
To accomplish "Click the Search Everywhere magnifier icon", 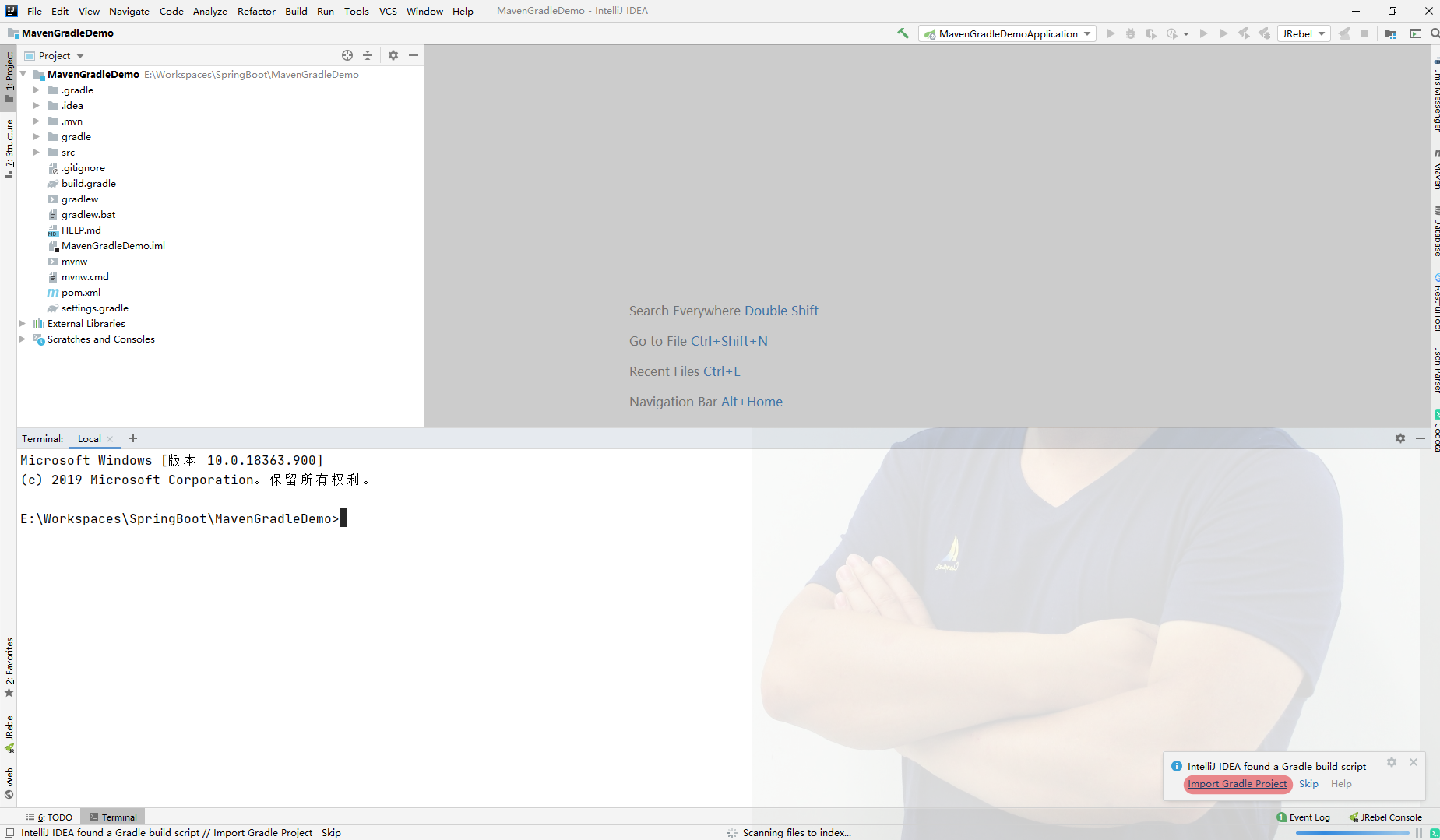I will pyautogui.click(x=1435, y=33).
